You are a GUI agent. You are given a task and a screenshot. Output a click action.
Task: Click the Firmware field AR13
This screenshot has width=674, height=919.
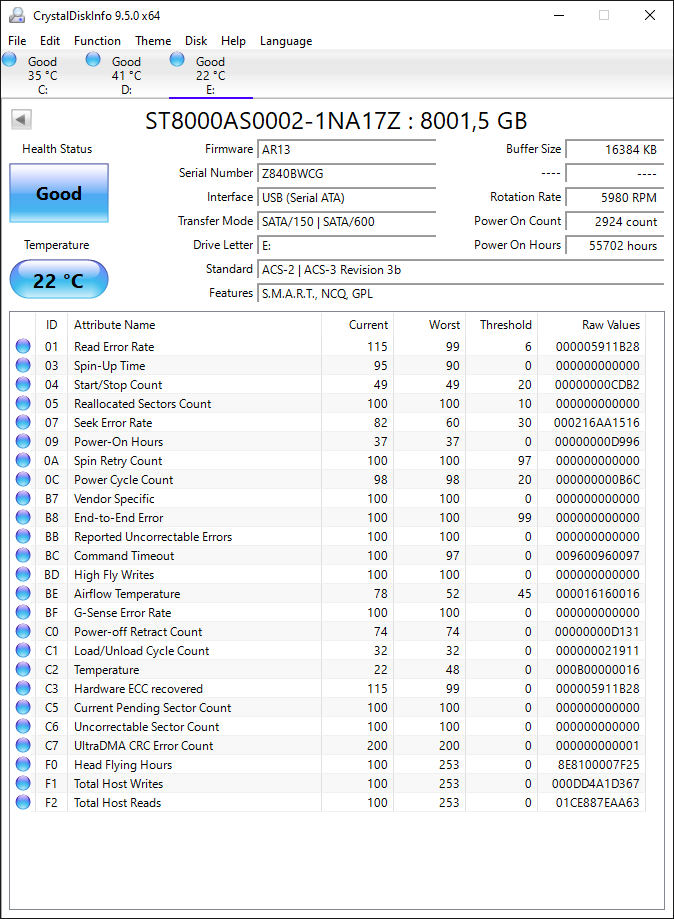pos(346,149)
